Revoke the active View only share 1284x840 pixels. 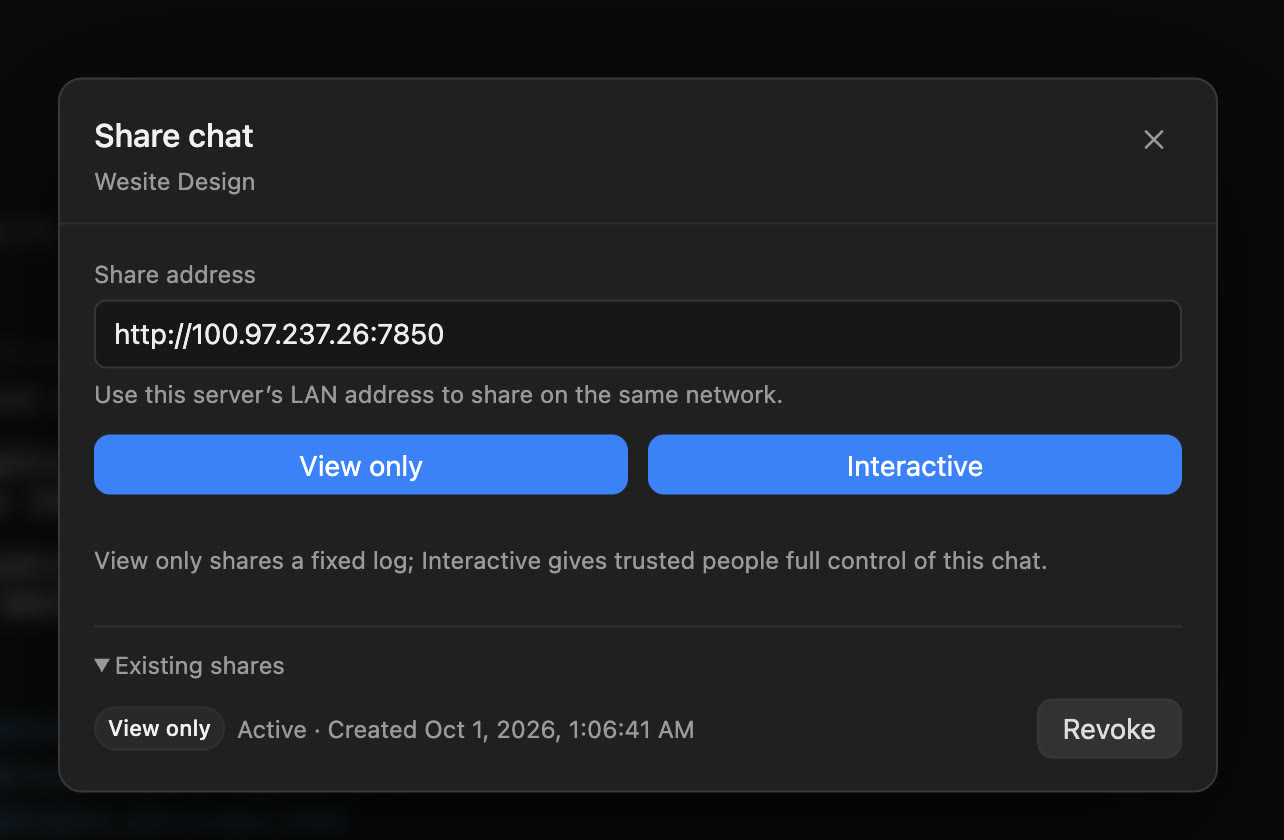point(1109,729)
